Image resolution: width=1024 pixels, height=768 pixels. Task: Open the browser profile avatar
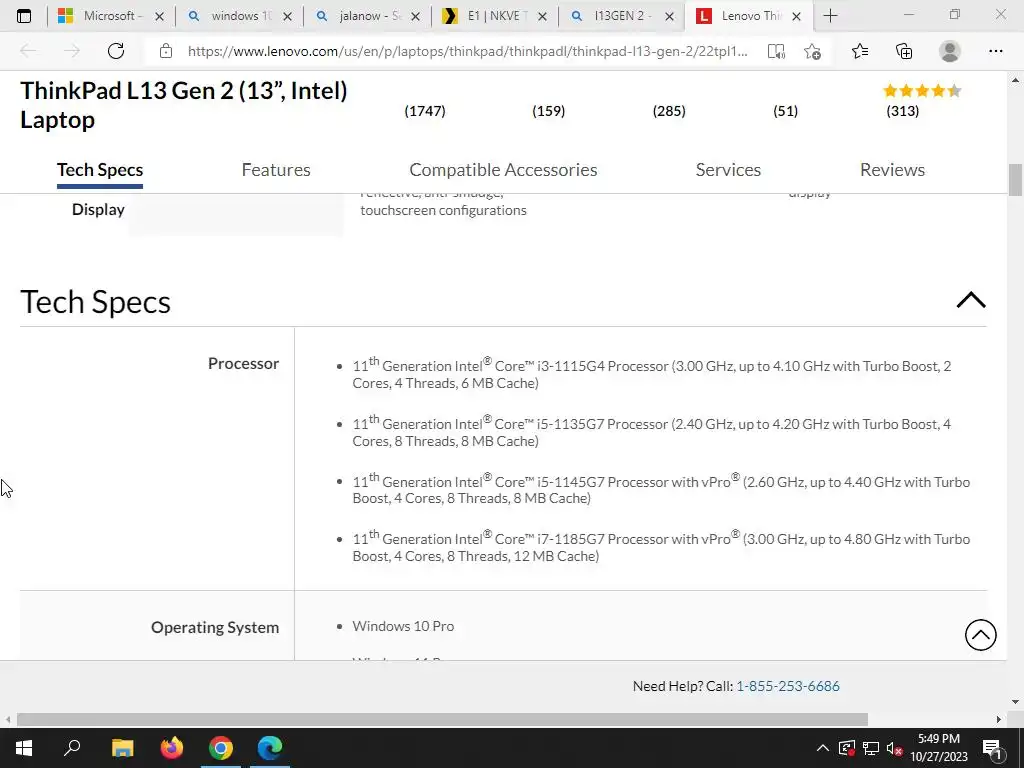950,51
